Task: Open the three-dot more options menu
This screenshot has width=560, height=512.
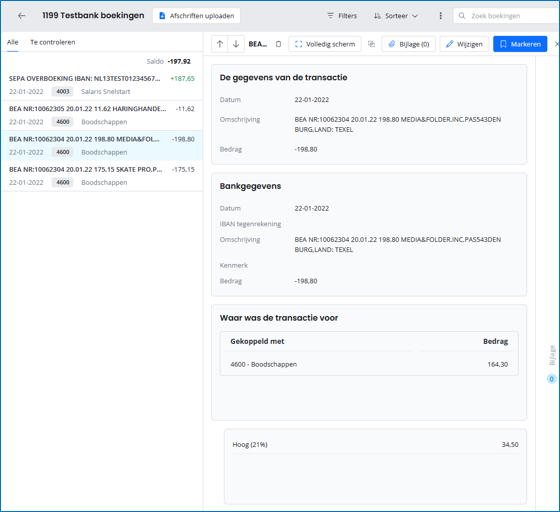Action: pyautogui.click(x=440, y=16)
